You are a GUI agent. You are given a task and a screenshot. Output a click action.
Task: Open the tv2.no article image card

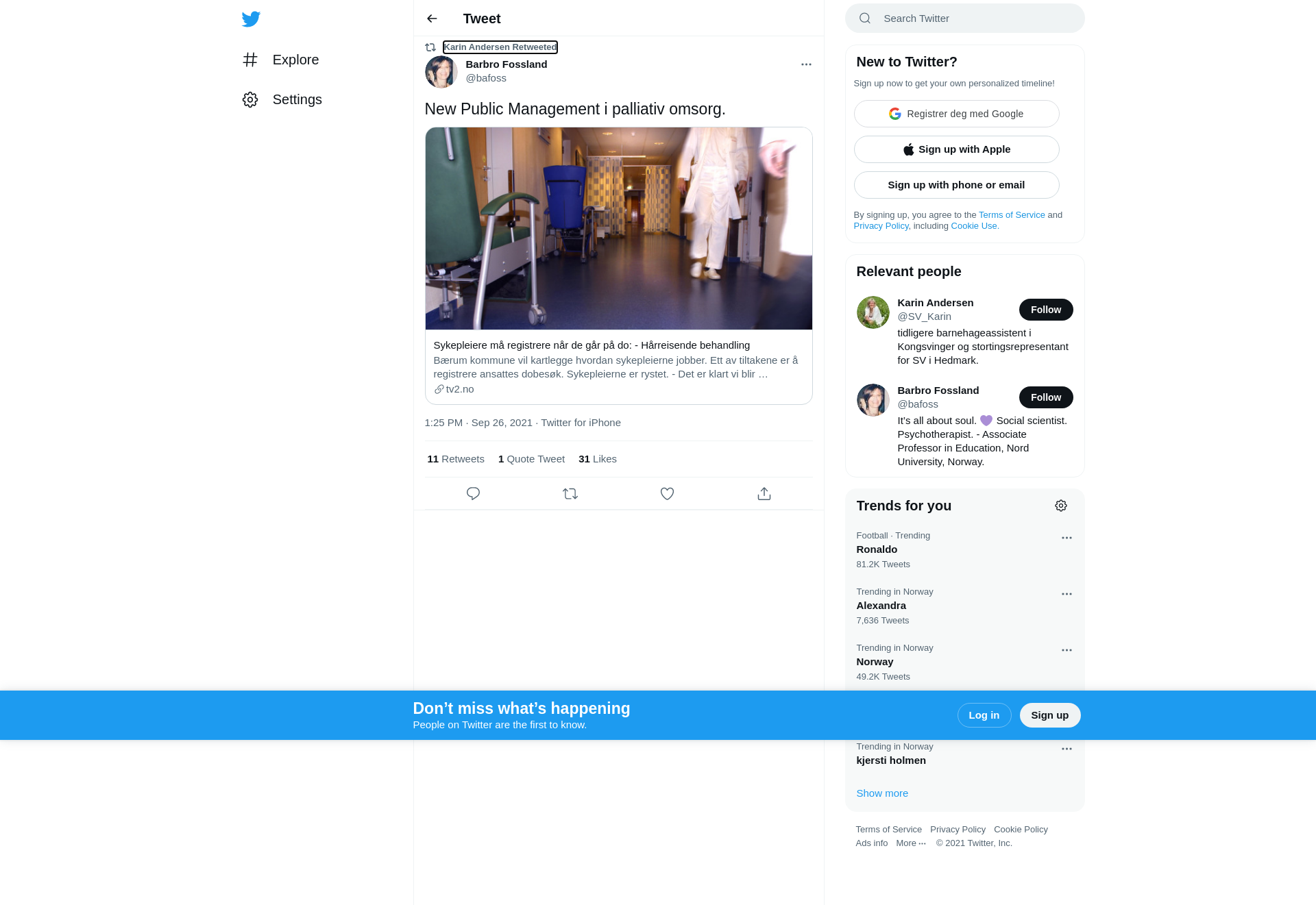[x=619, y=228]
